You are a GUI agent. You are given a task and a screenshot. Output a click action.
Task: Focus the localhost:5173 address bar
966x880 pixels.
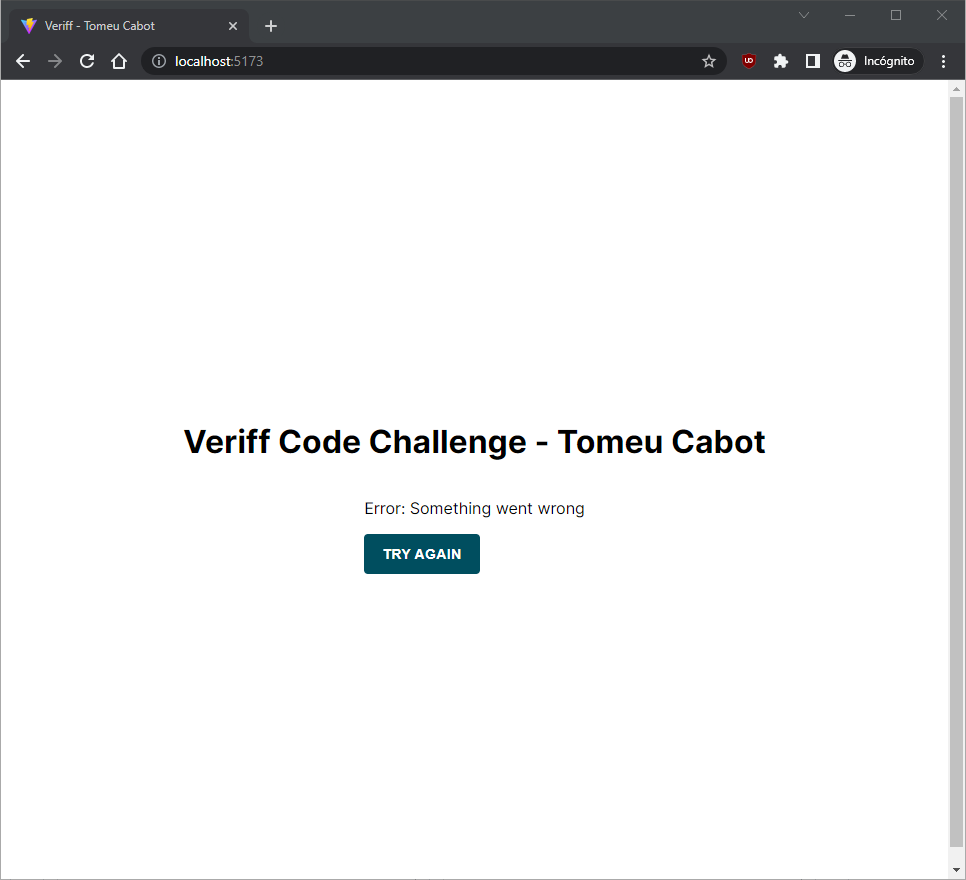tap(434, 61)
